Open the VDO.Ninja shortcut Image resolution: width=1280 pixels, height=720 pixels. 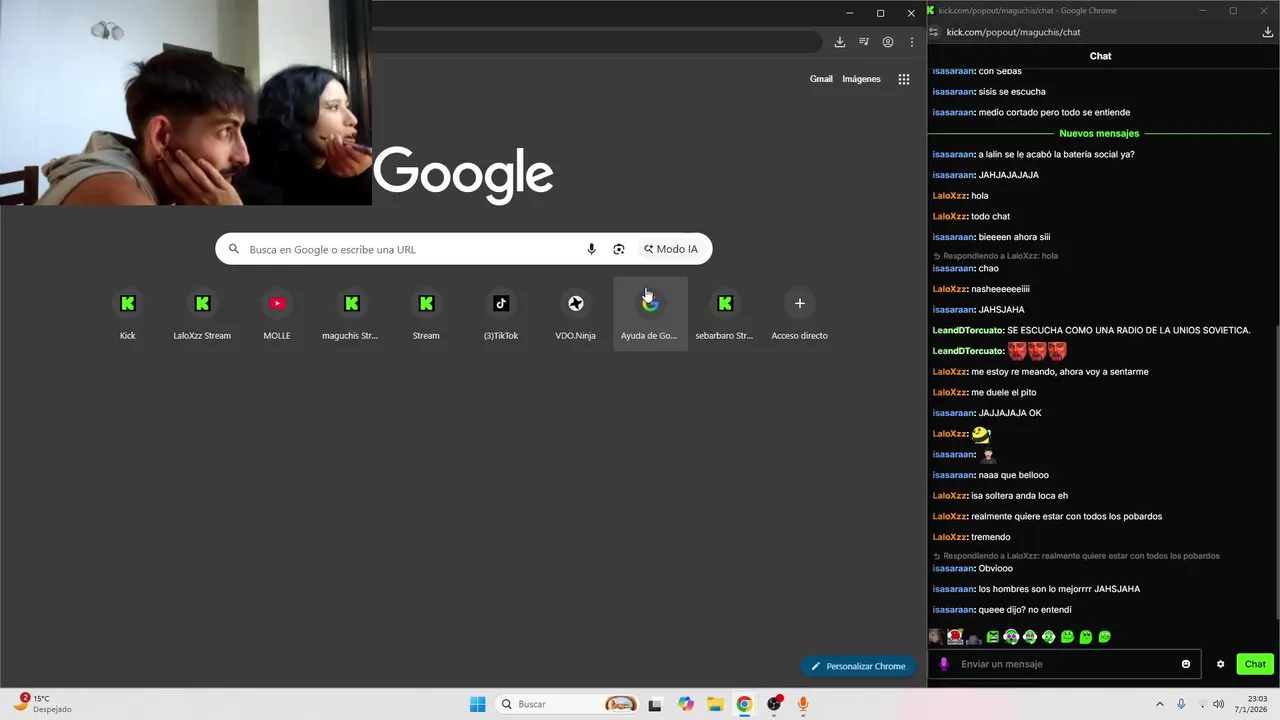(x=575, y=312)
